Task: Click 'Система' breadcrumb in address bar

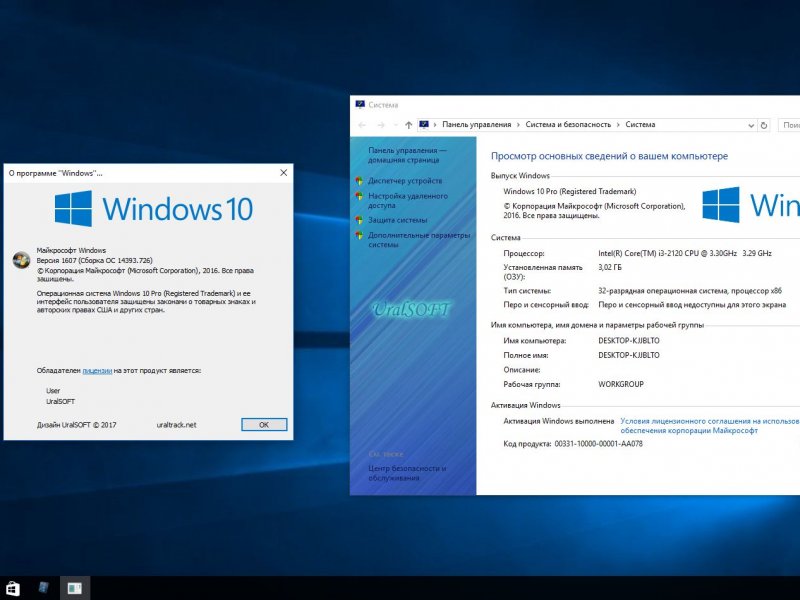Action: tap(640, 124)
